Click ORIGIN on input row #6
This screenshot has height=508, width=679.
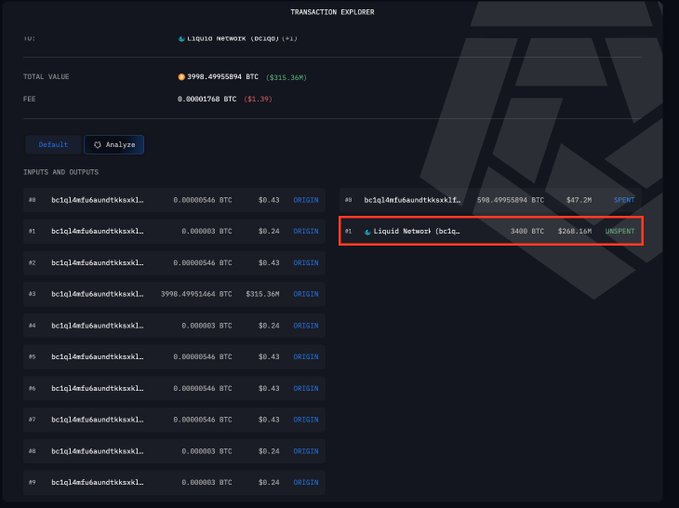[306, 388]
